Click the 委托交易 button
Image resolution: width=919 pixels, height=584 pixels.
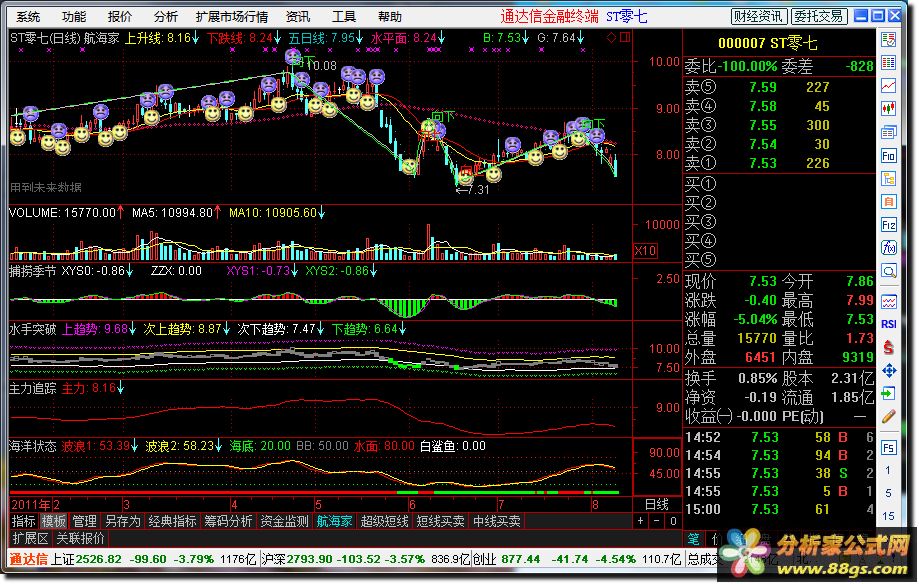[x=819, y=16]
